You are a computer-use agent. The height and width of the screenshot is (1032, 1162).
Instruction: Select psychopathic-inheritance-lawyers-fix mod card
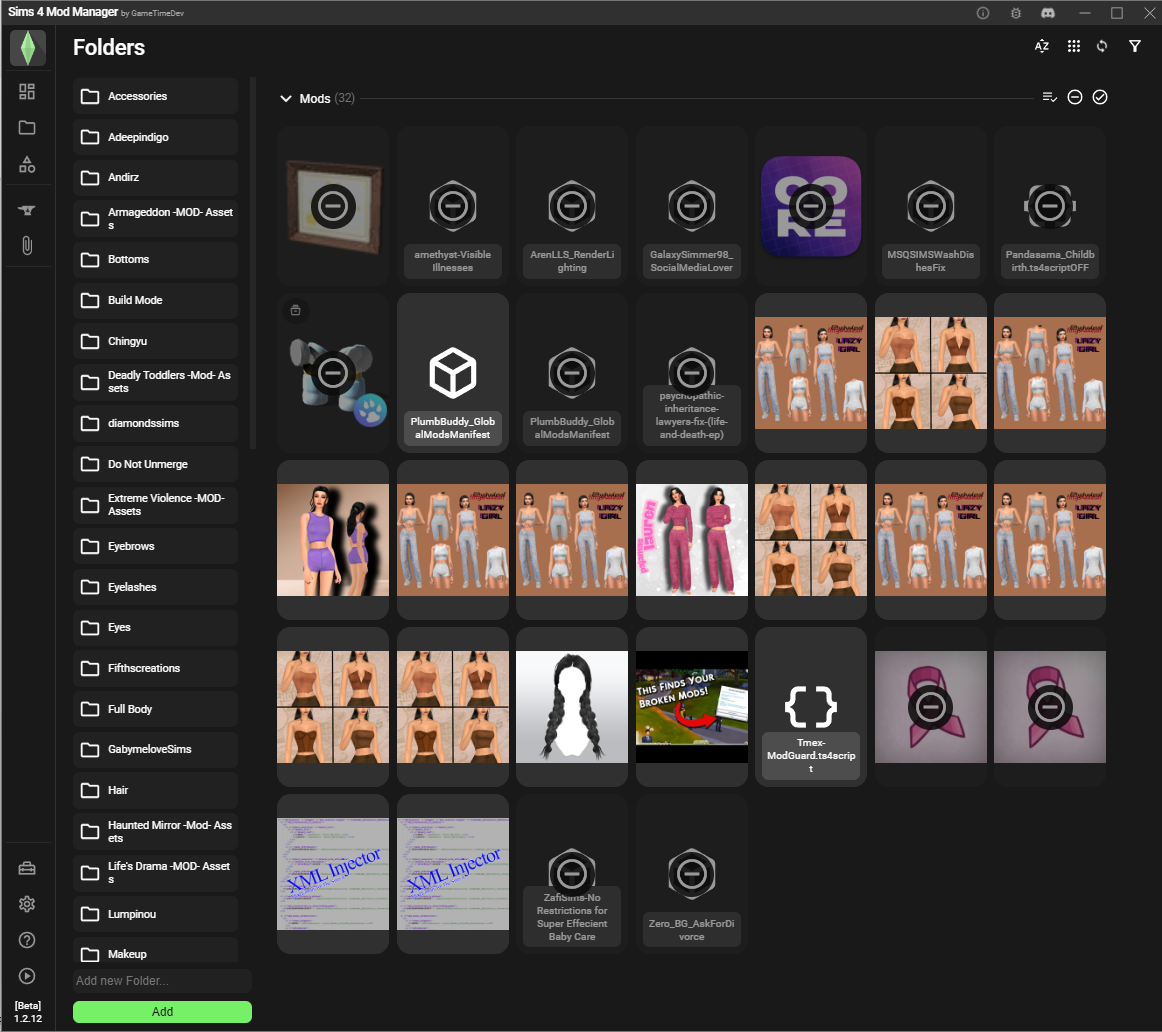(x=691, y=373)
